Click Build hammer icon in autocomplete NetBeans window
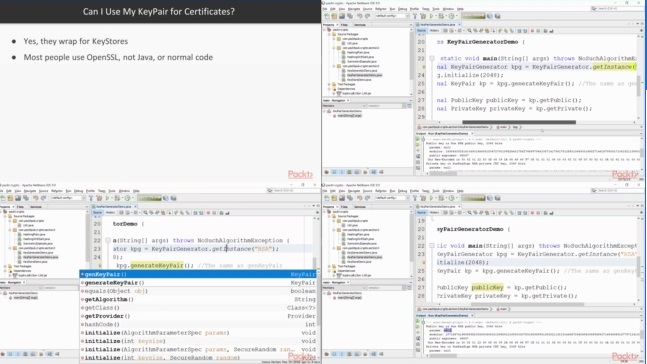 (x=91, y=198)
